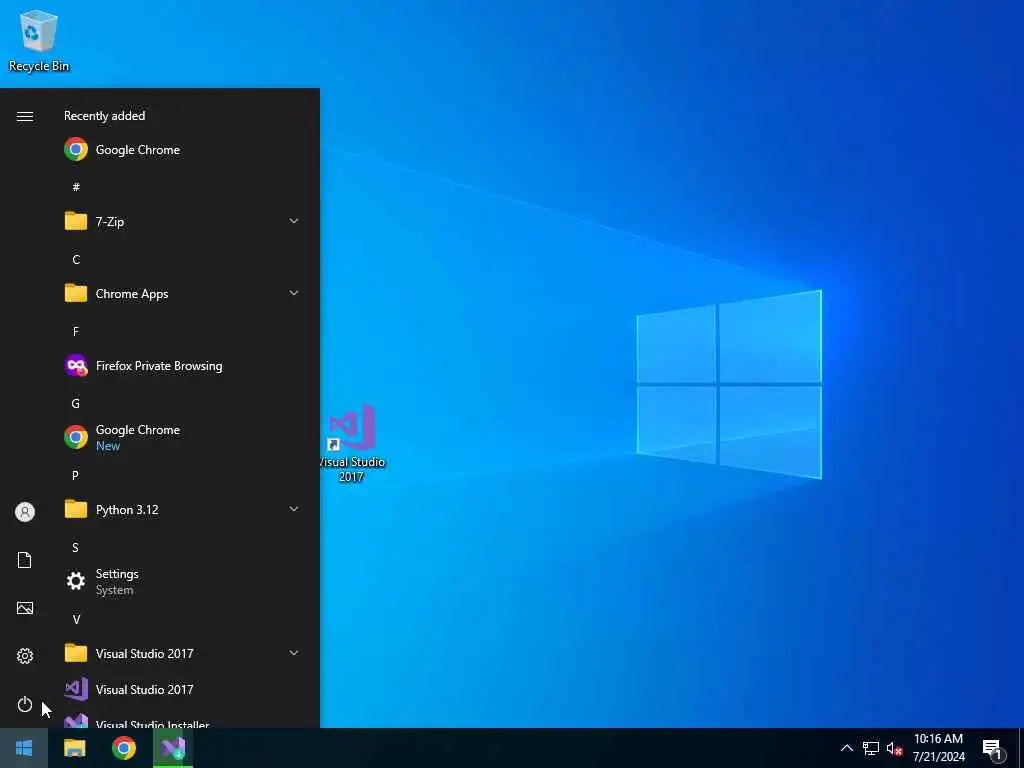This screenshot has width=1024, height=768.
Task: Expand the 7-Zip folder chevron
Action: click(x=294, y=221)
